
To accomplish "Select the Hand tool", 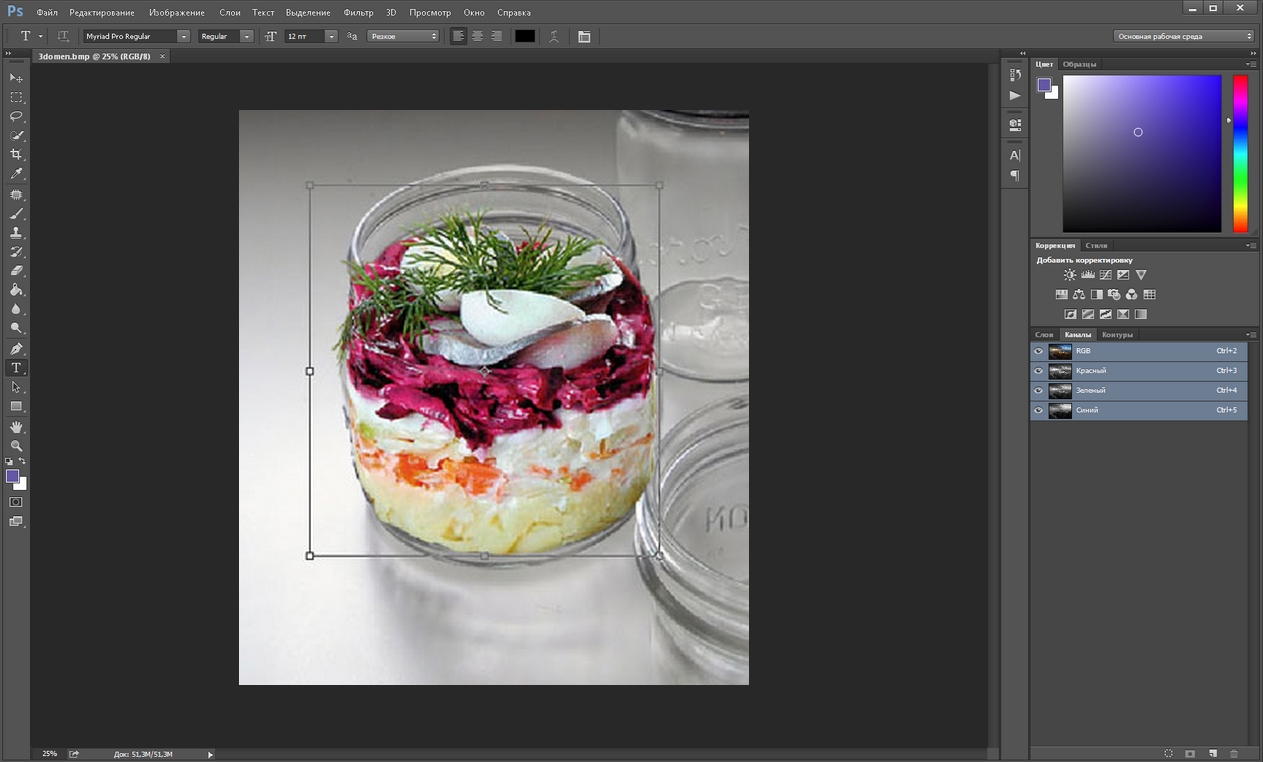I will pyautogui.click(x=16, y=427).
